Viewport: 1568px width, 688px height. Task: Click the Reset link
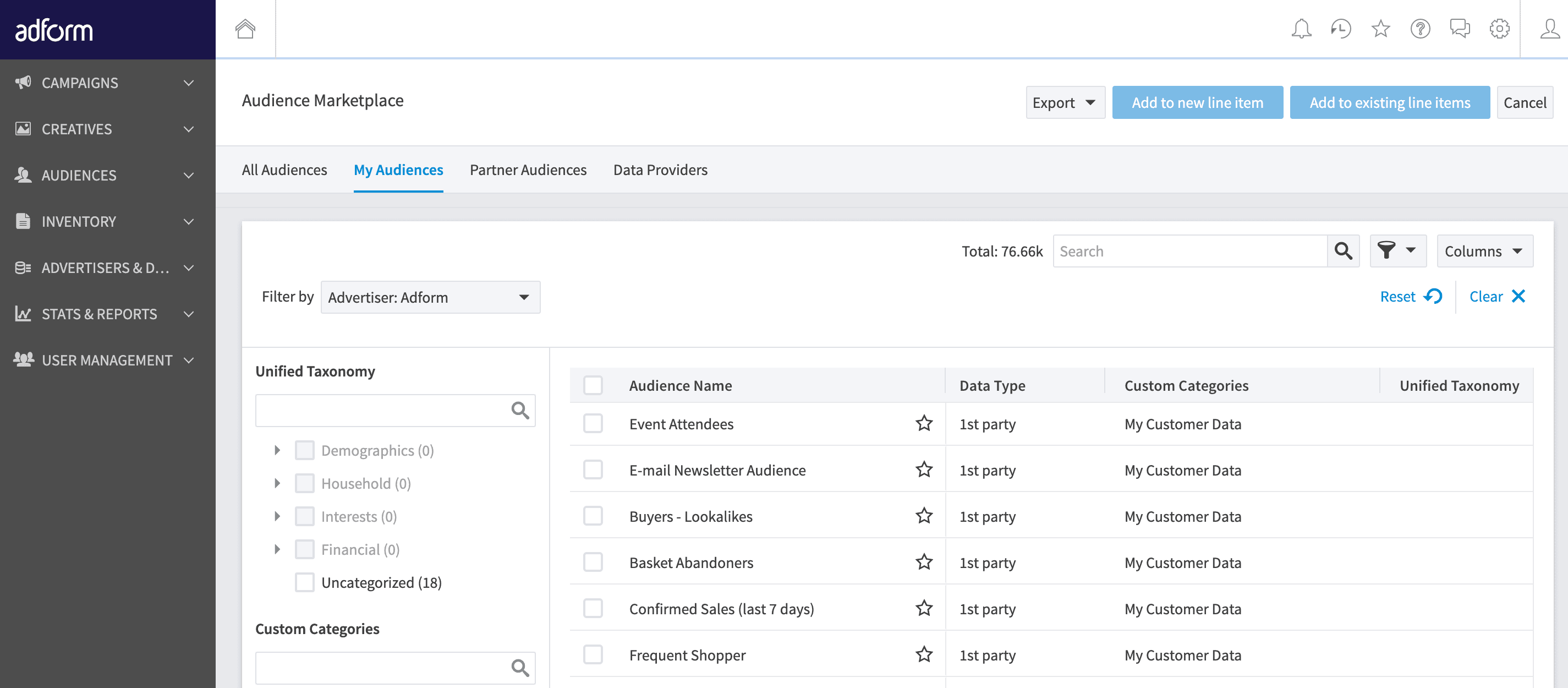point(1410,297)
